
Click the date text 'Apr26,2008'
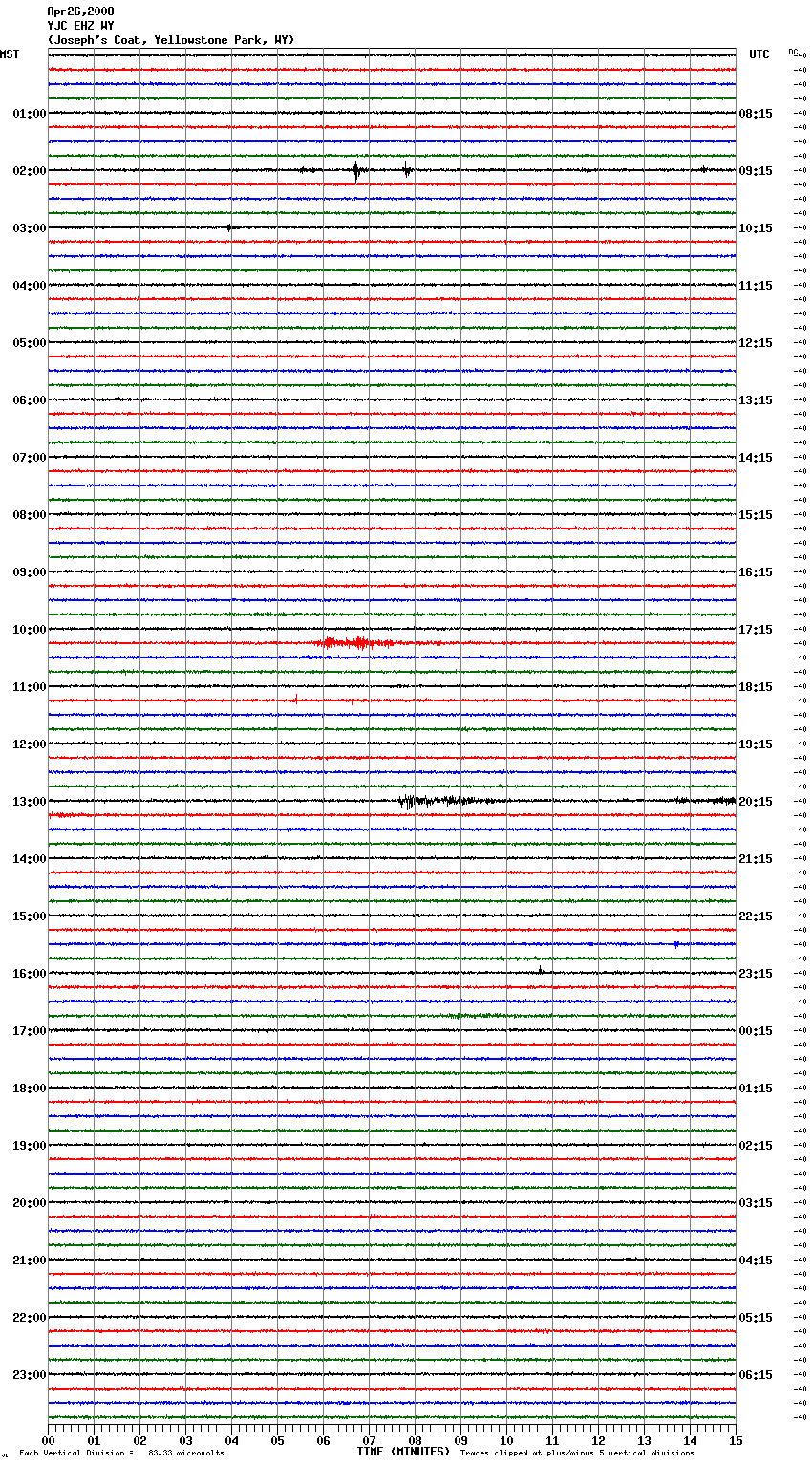click(x=80, y=11)
